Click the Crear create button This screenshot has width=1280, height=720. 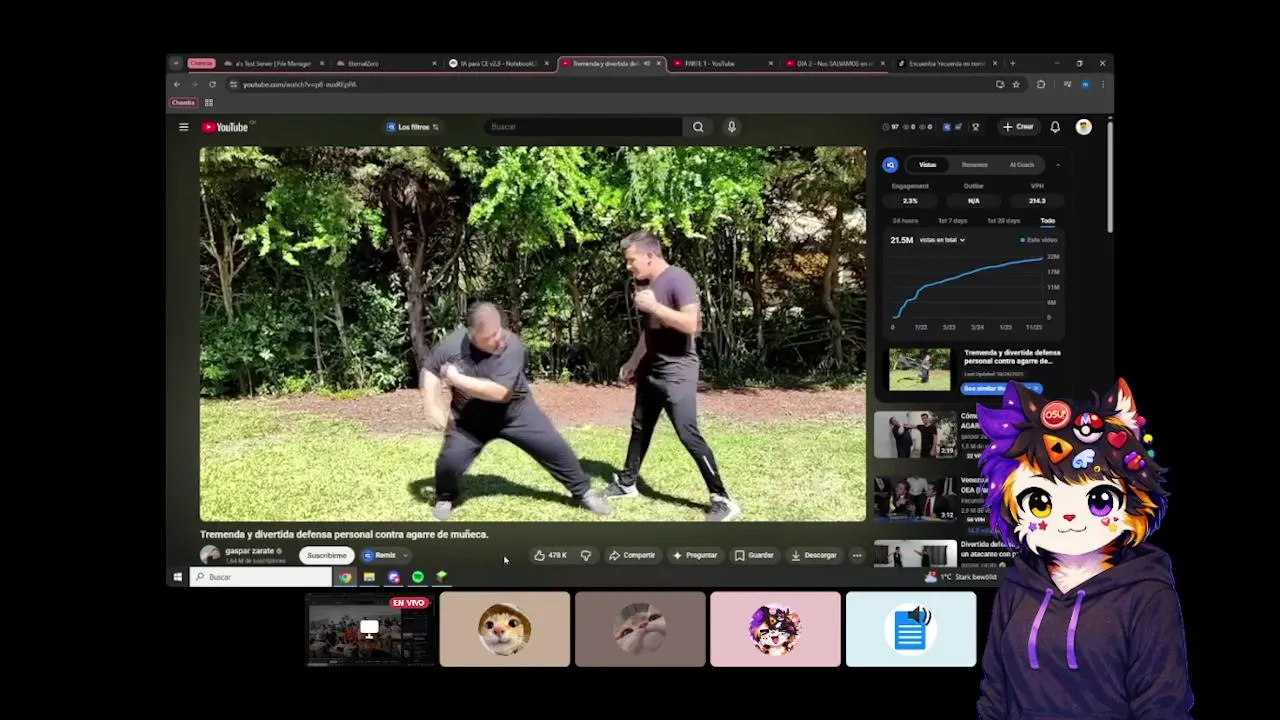(1018, 127)
